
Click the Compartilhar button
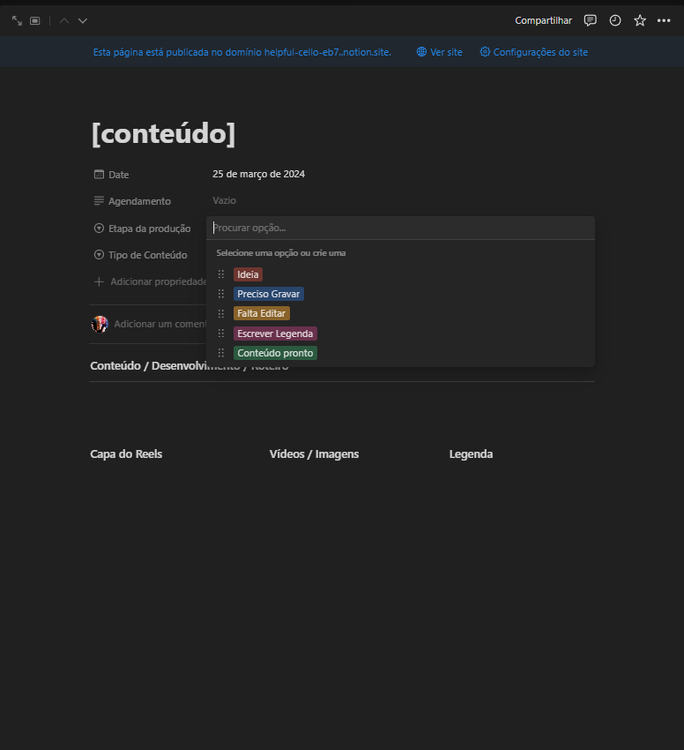tap(543, 21)
